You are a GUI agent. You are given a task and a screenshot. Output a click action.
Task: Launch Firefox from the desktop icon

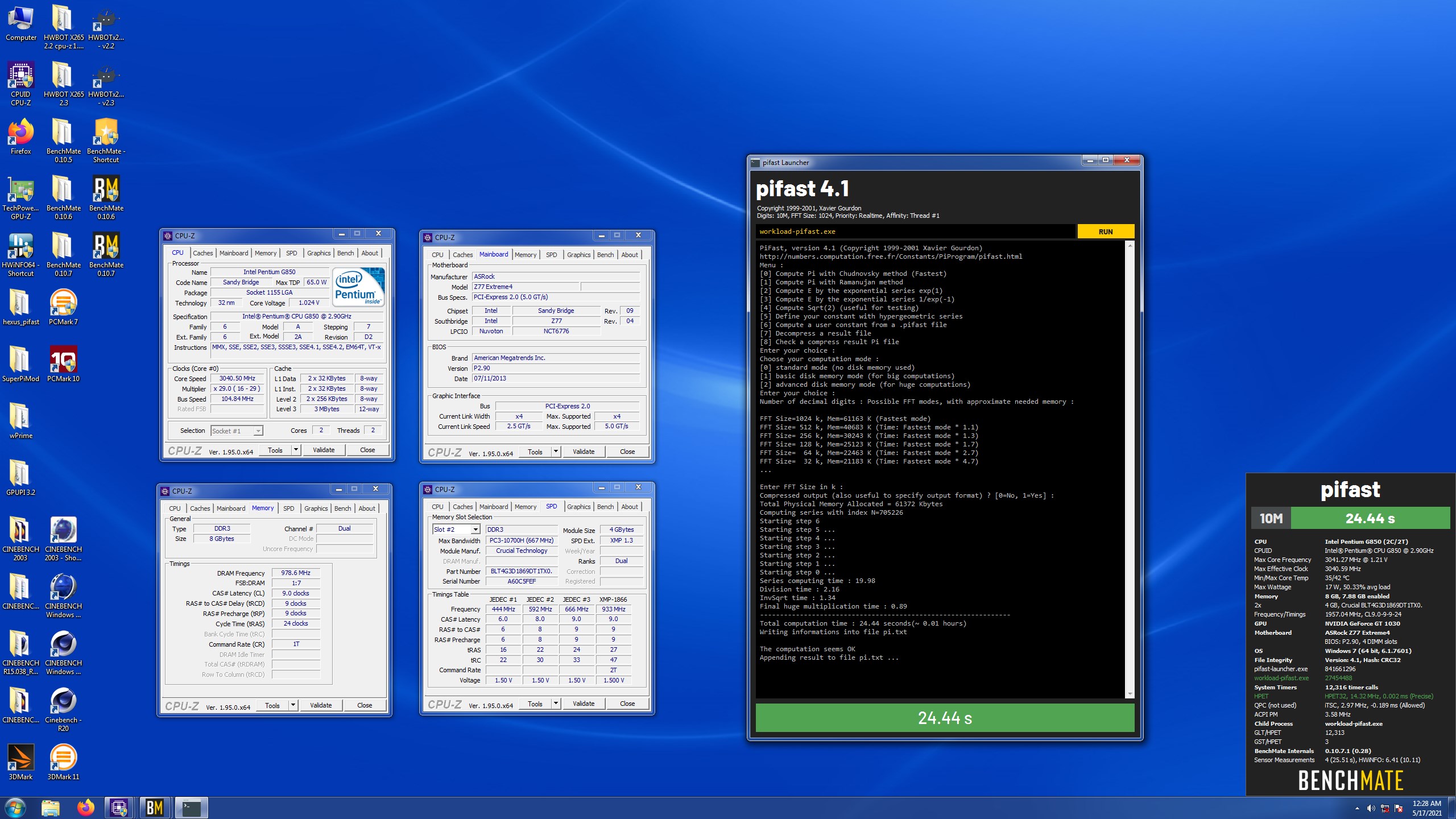[20, 136]
